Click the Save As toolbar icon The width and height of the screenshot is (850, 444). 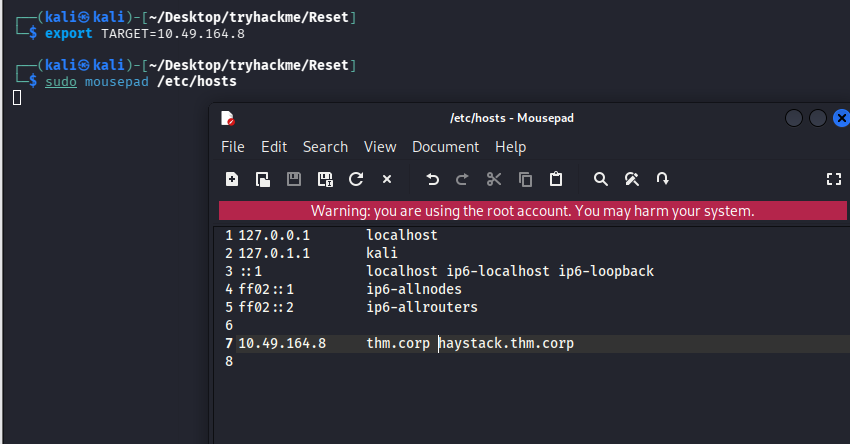(x=325, y=179)
